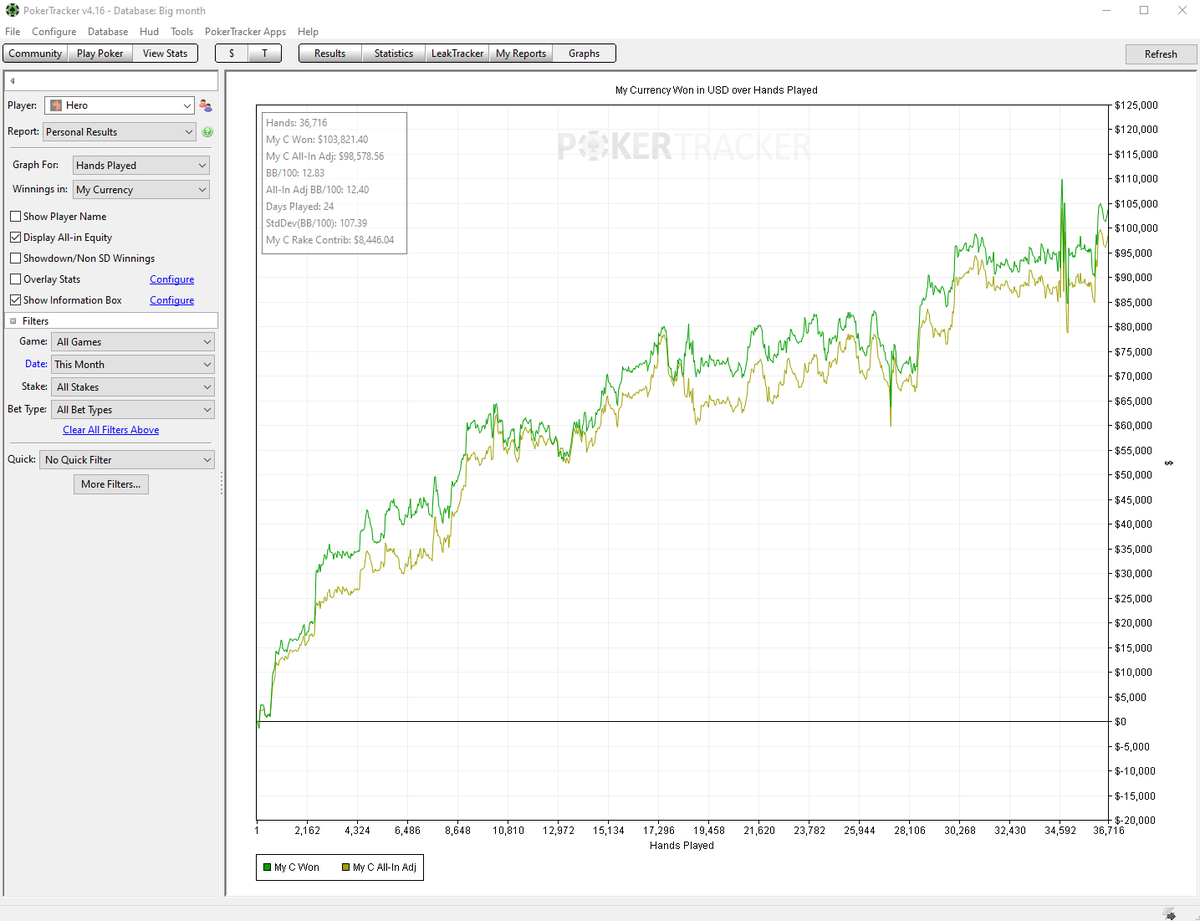The image size is (1200, 921).
Task: Open the PokerTracker Apps menu
Action: tap(245, 32)
